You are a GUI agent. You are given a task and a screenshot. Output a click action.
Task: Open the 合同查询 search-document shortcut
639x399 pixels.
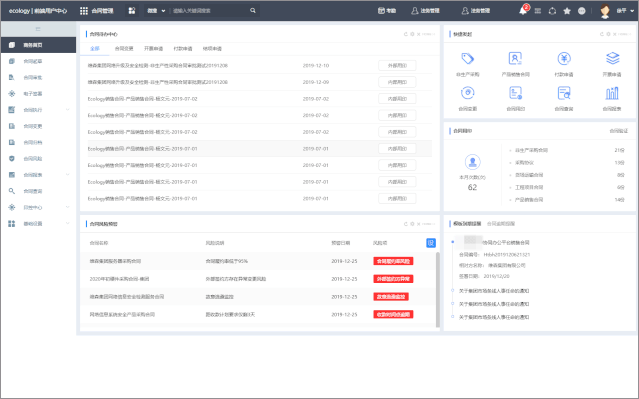click(x=564, y=93)
